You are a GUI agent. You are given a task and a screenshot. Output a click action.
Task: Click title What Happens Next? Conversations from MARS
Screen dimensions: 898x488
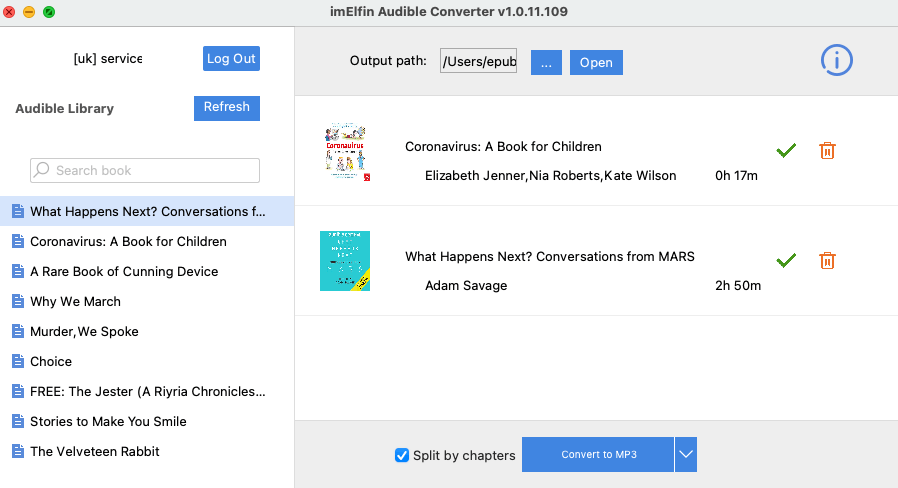550,256
